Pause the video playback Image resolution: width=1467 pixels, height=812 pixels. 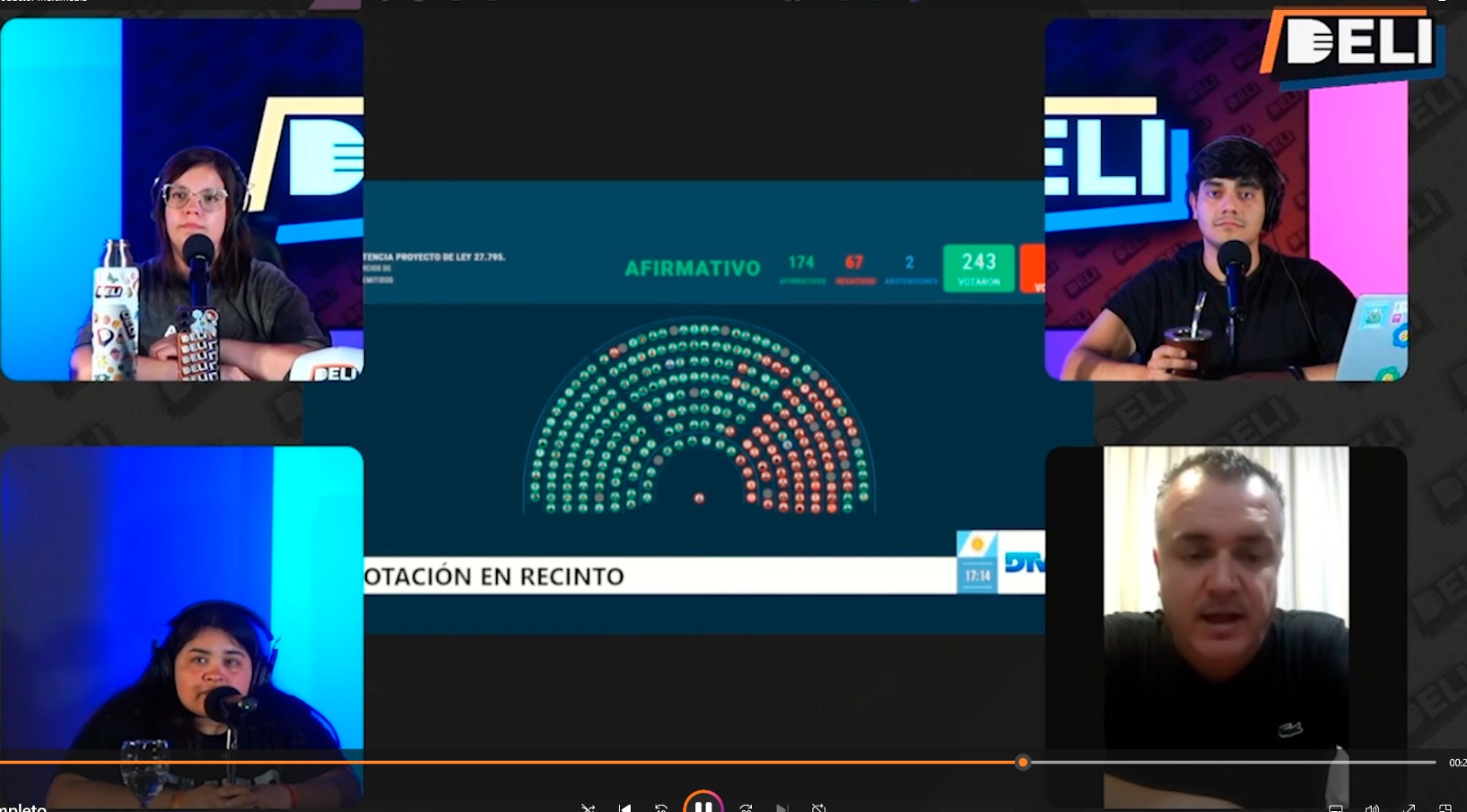(703, 806)
